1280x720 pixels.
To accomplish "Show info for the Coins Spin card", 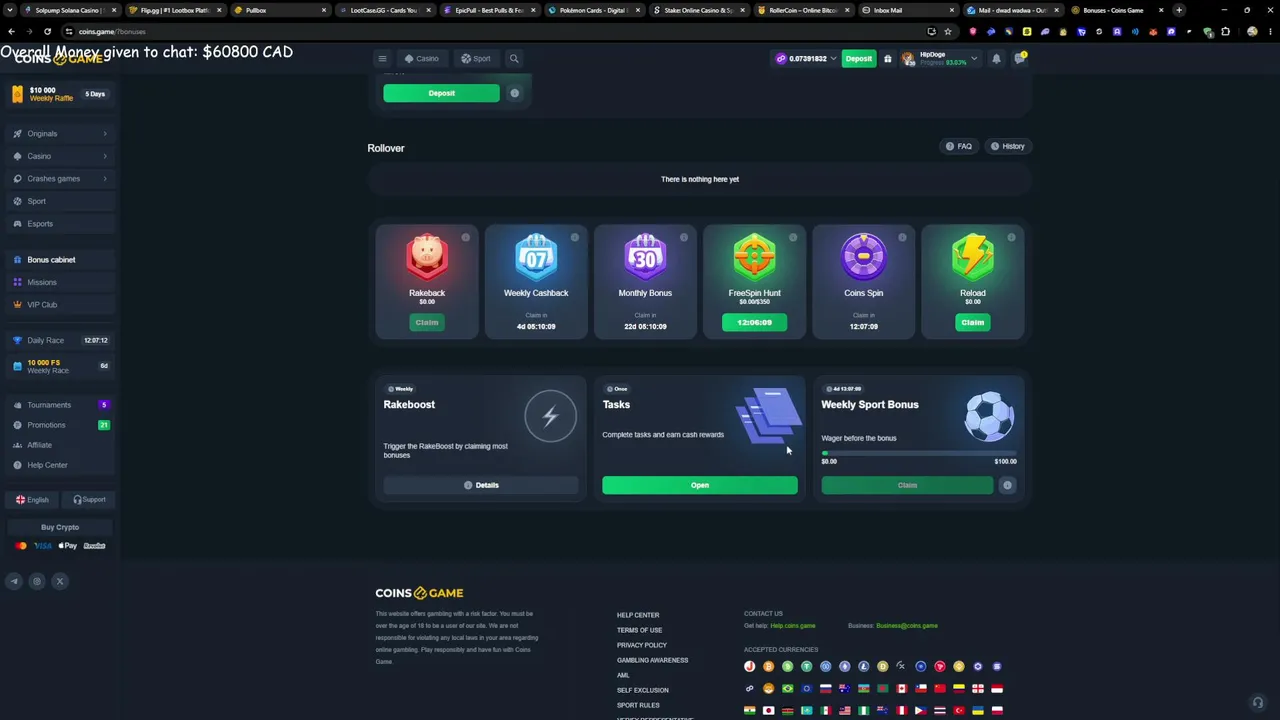I will pos(902,237).
